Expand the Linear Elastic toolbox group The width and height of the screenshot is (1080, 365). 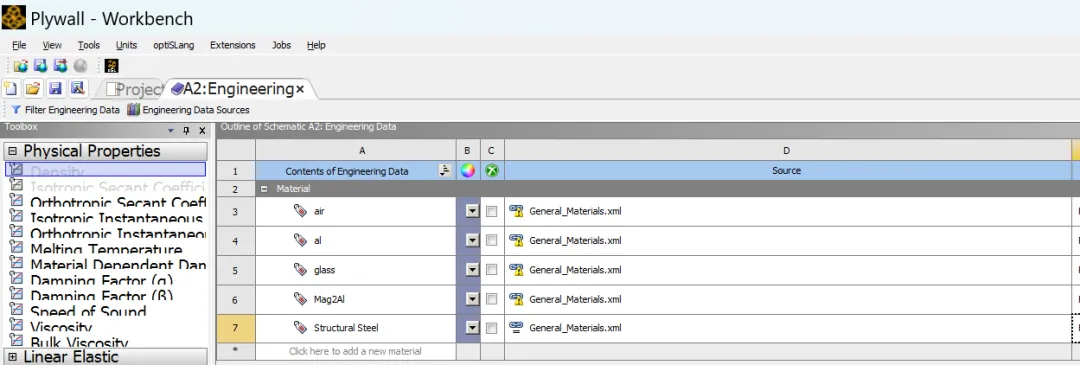(12, 357)
